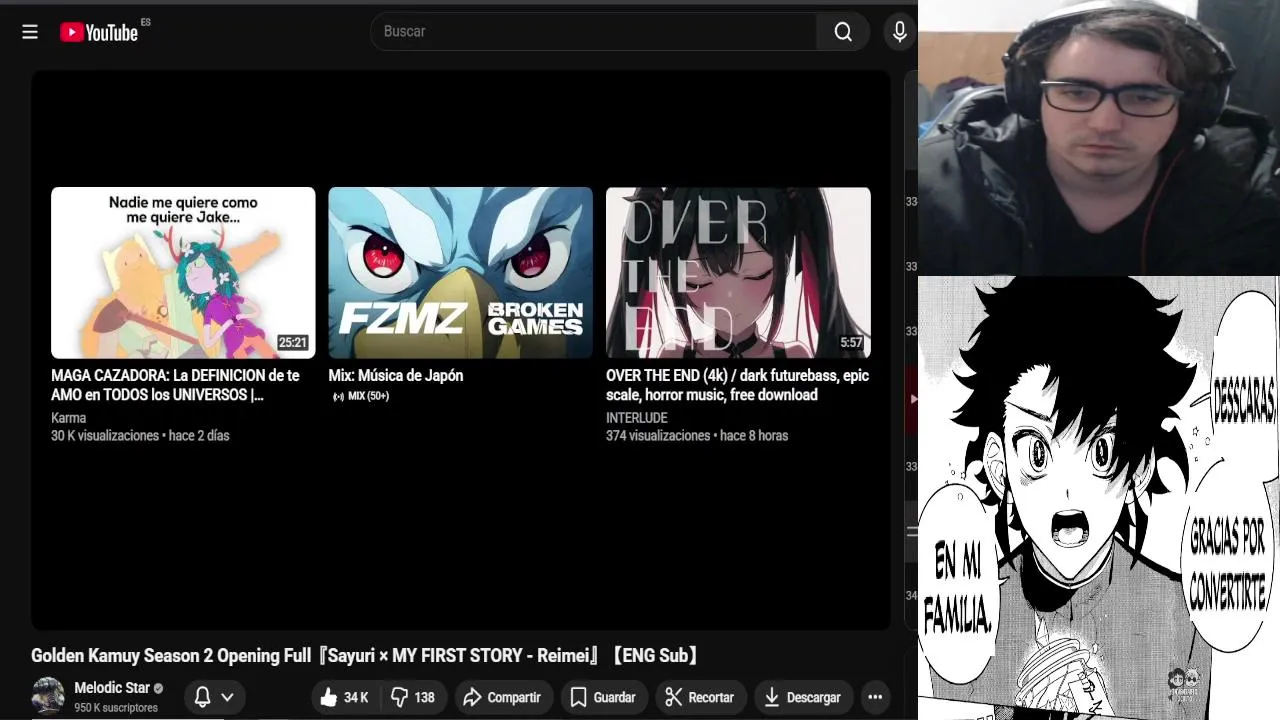Click the Descargar download button
Screen dimensions: 1280x720
coord(802,697)
